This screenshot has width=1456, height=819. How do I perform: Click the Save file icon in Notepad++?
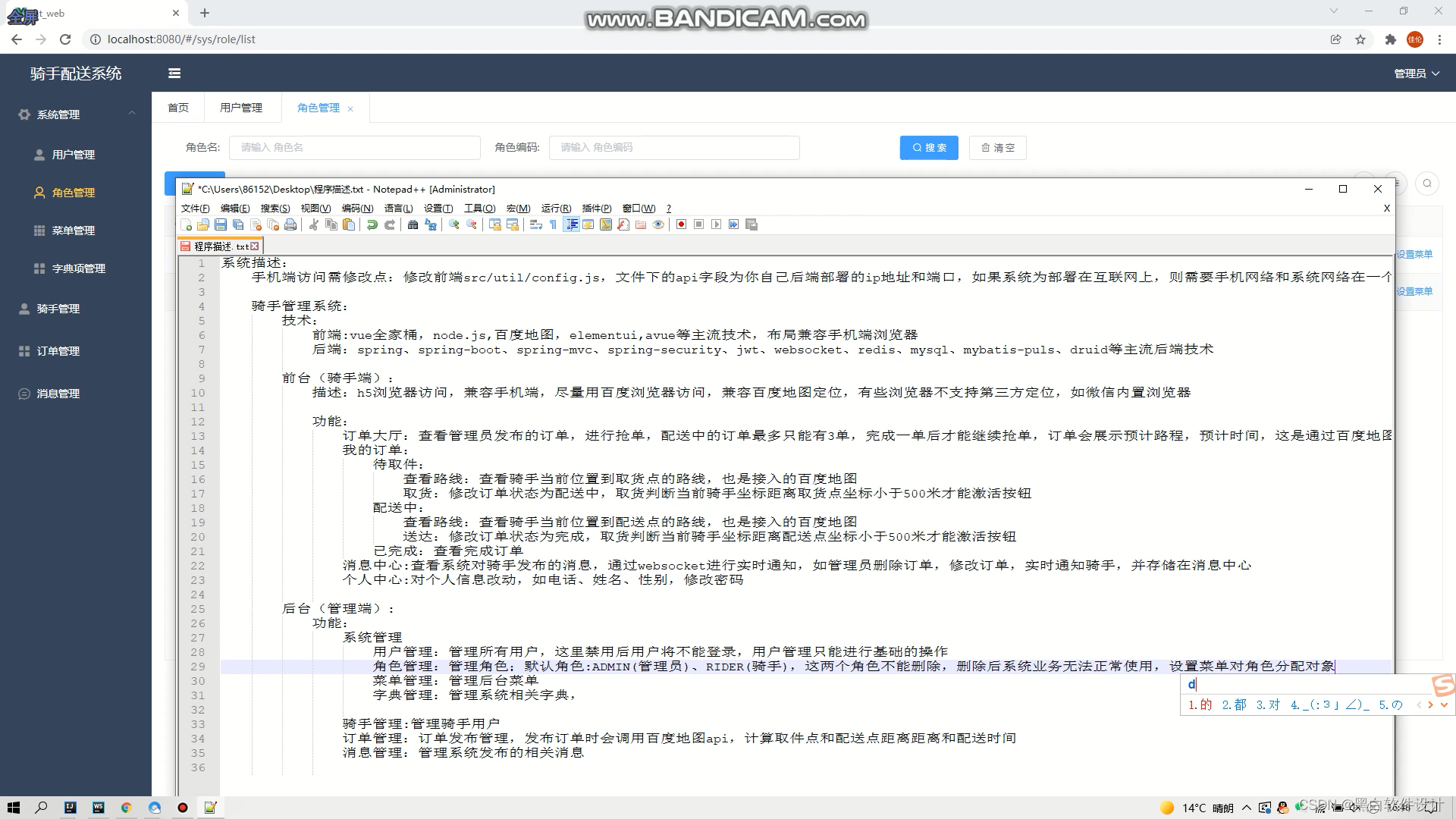tap(220, 224)
